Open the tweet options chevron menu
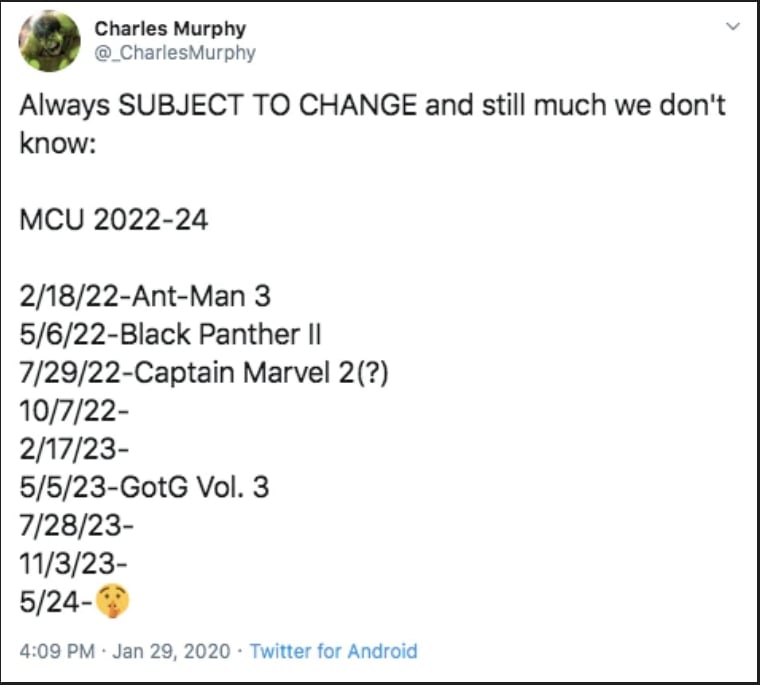Screen dimensions: 760x685 pyautogui.click(x=731, y=26)
